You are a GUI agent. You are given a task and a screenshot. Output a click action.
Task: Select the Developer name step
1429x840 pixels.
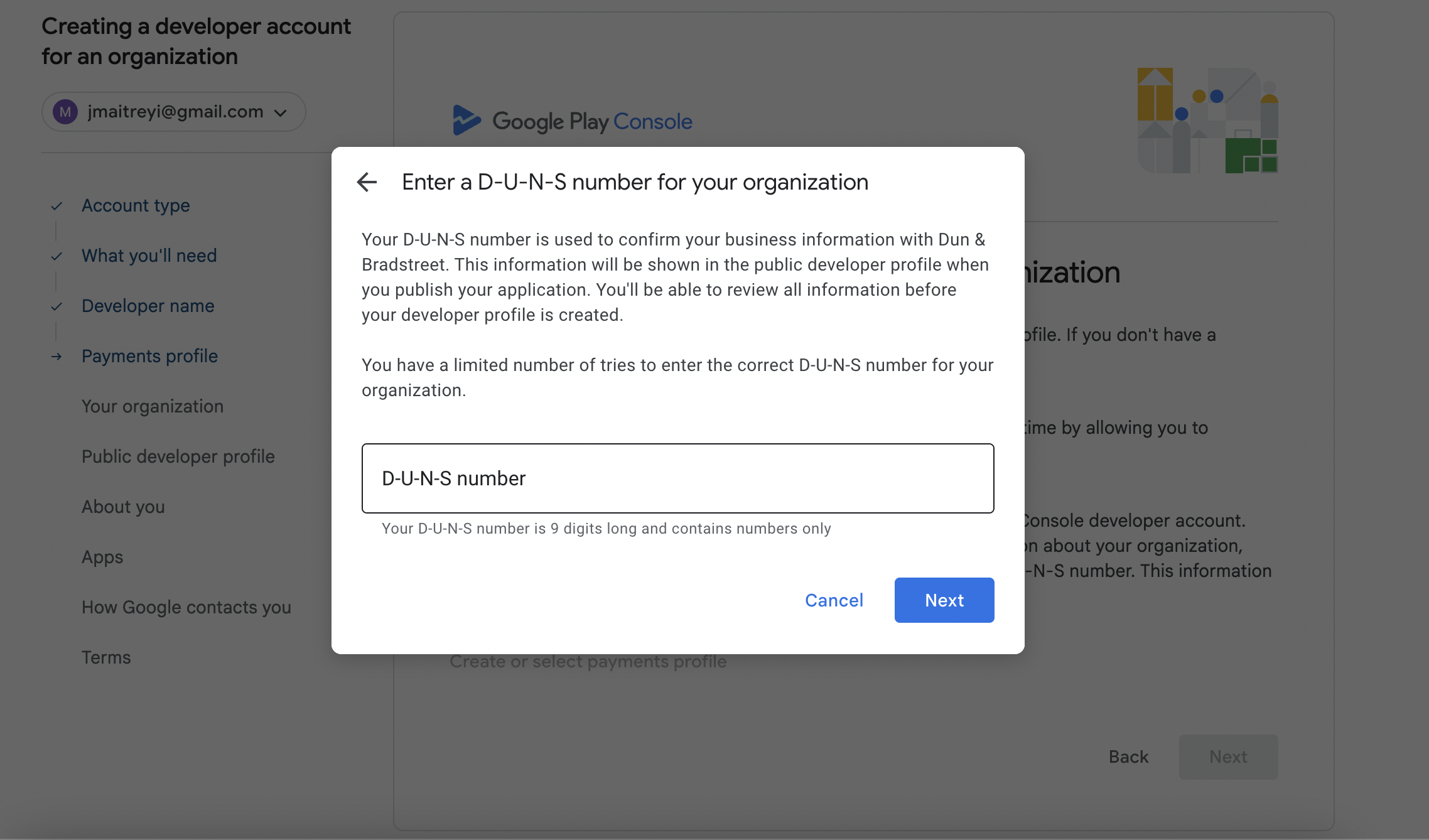point(148,306)
